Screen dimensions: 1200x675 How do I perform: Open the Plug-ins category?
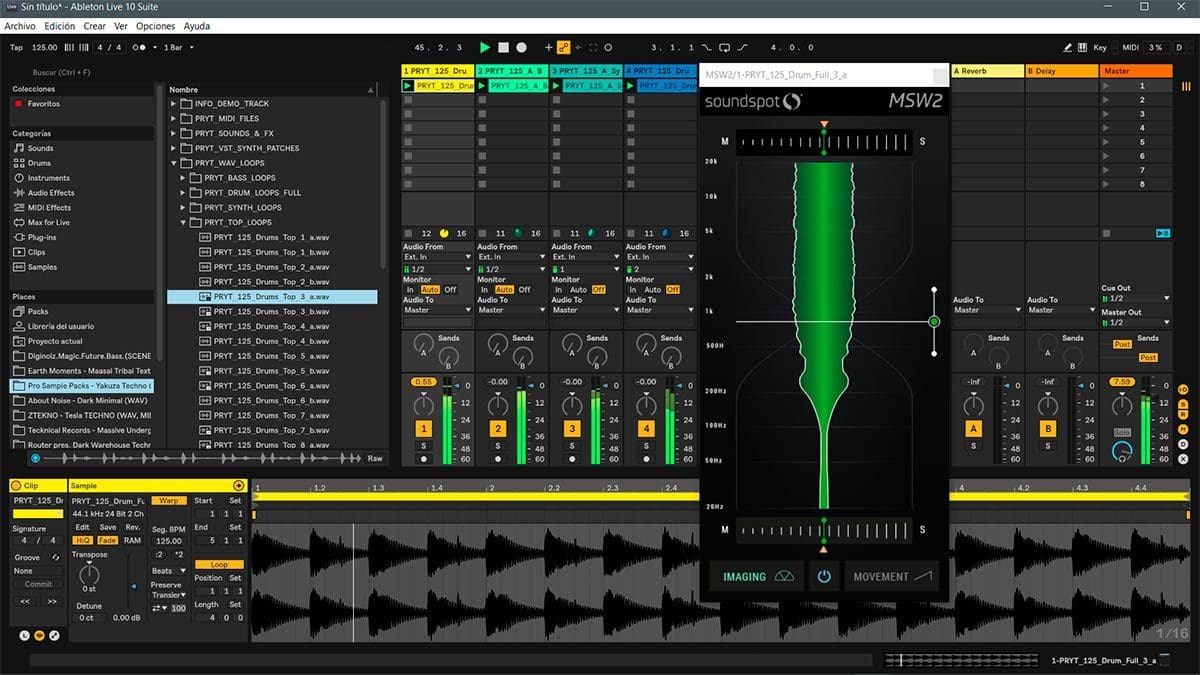tap(43, 237)
